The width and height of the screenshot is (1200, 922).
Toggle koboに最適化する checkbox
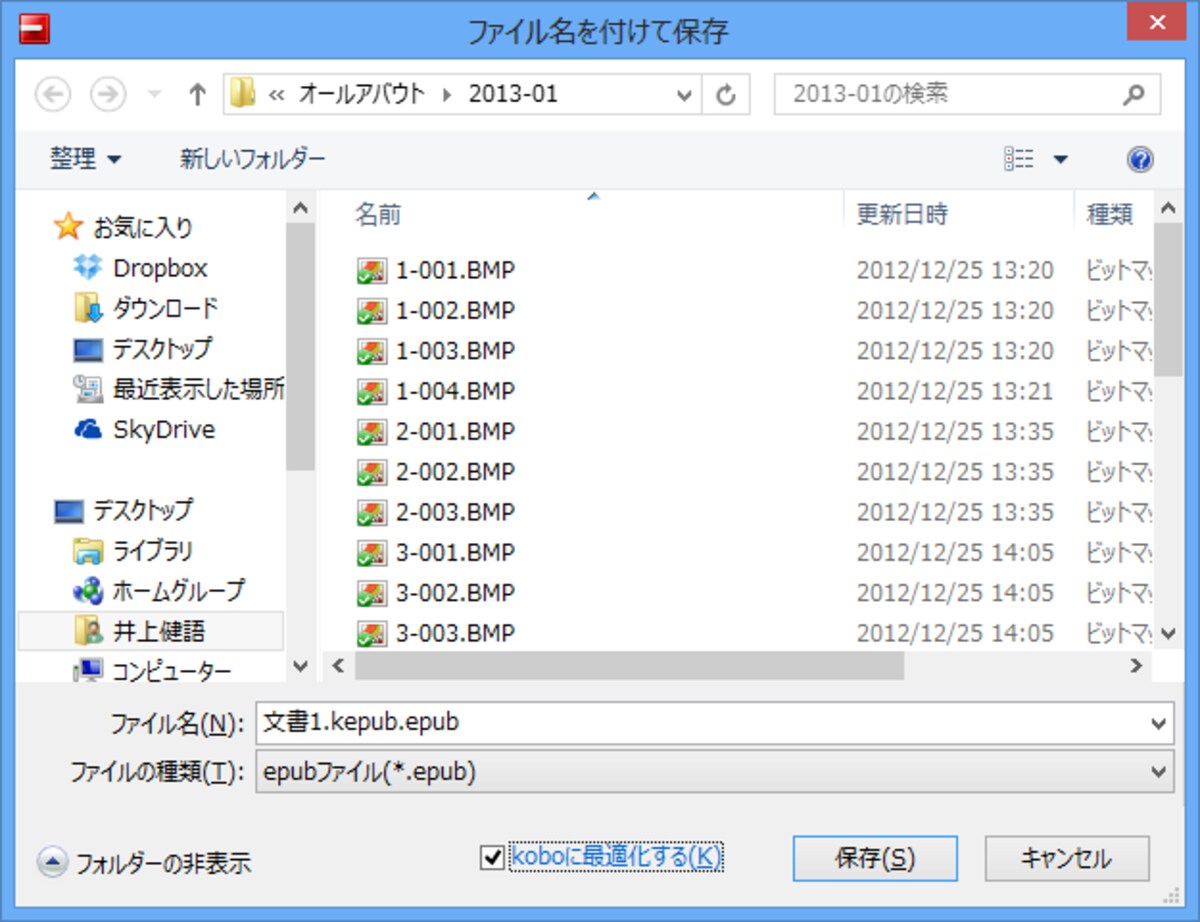[x=492, y=857]
